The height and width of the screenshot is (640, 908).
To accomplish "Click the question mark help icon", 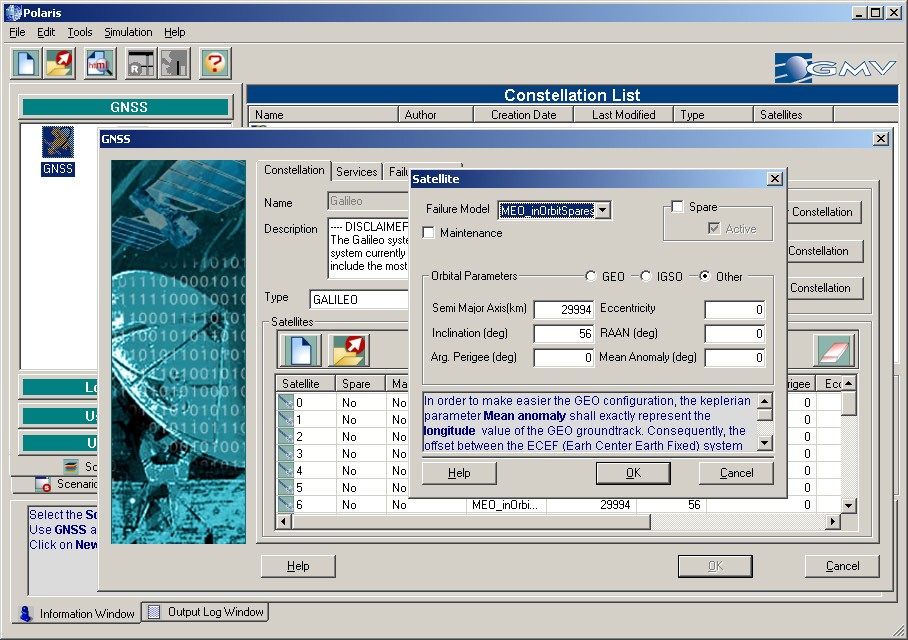I will 215,63.
